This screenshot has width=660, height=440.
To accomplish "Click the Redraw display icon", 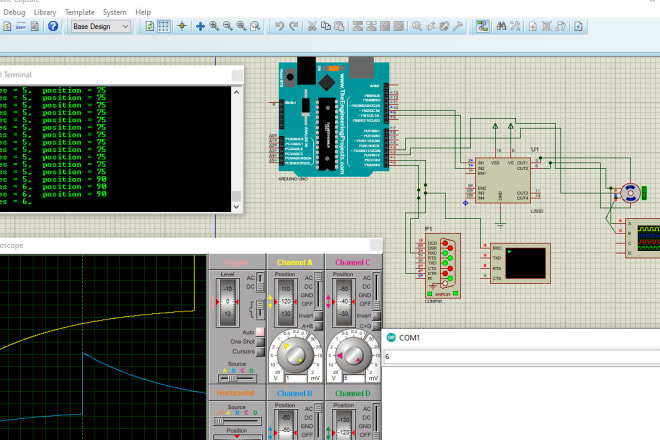I will (x=149, y=26).
